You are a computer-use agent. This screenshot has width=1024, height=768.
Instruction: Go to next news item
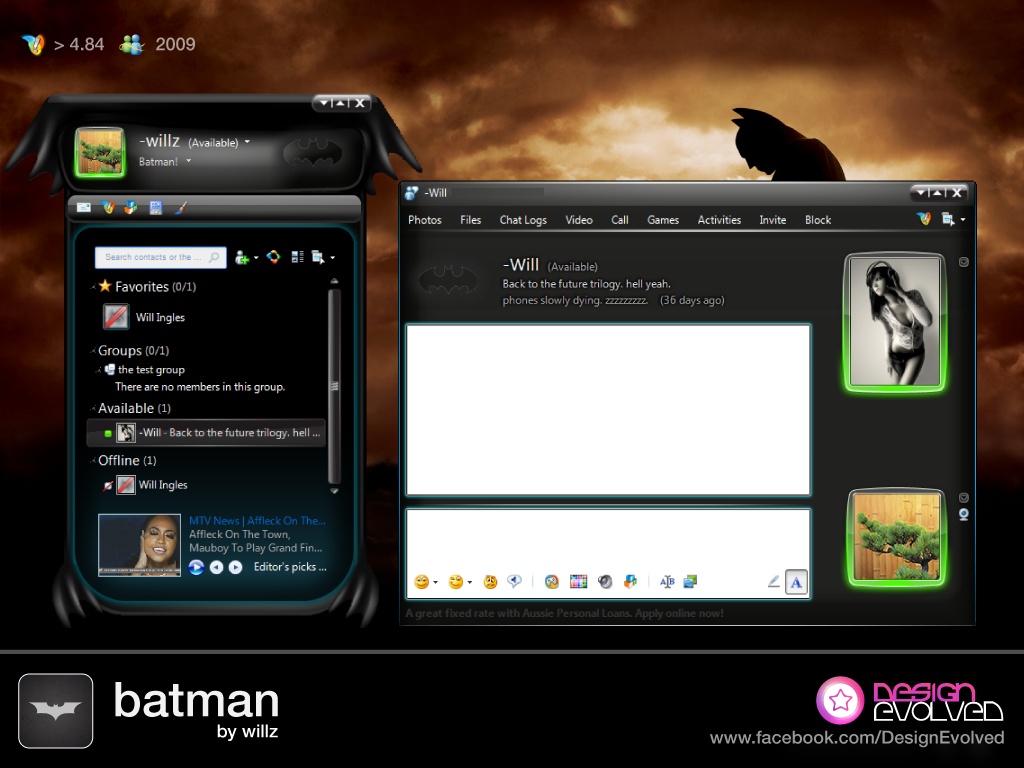[x=236, y=568]
